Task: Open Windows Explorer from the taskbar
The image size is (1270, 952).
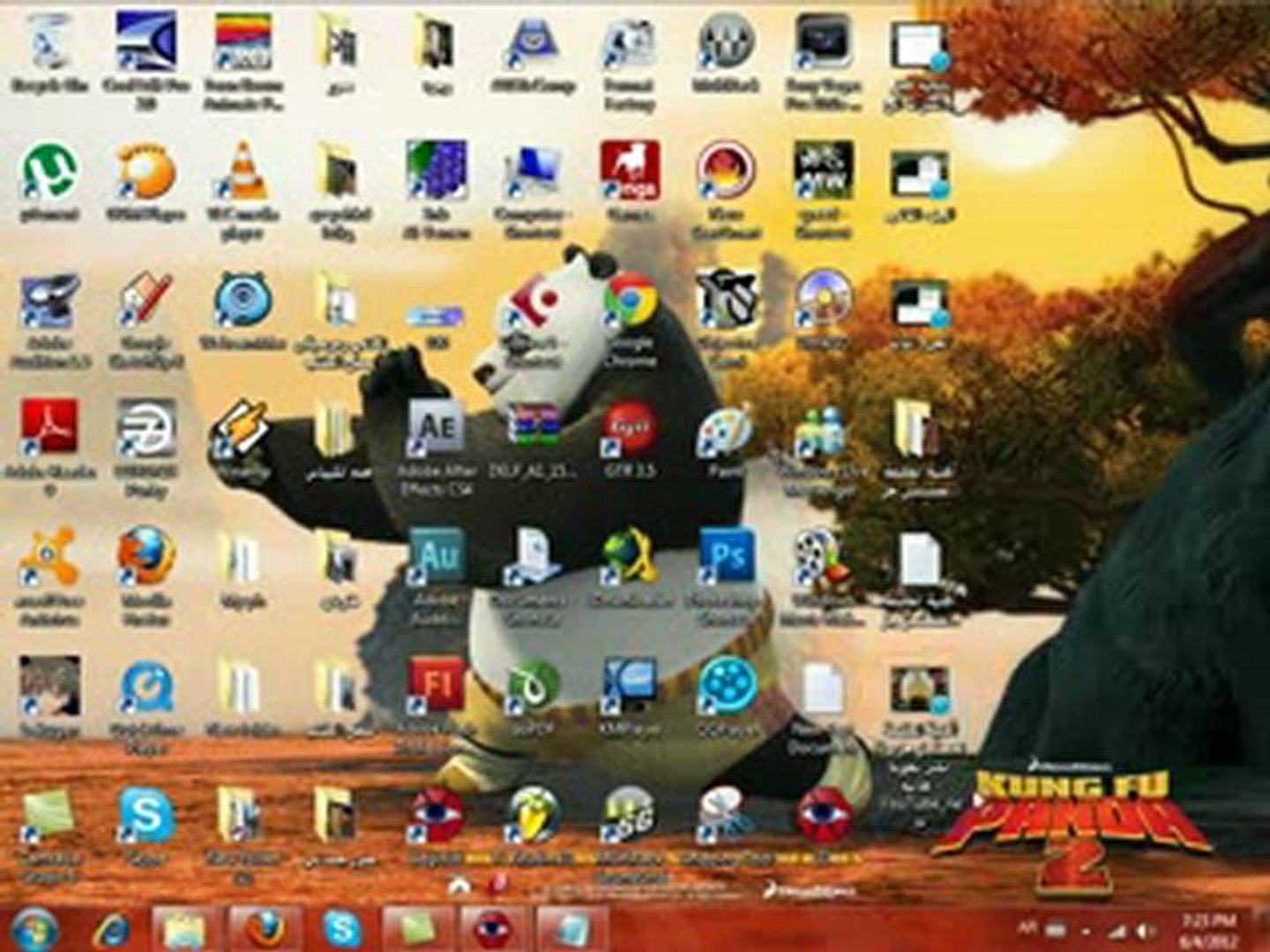Action: 183,929
